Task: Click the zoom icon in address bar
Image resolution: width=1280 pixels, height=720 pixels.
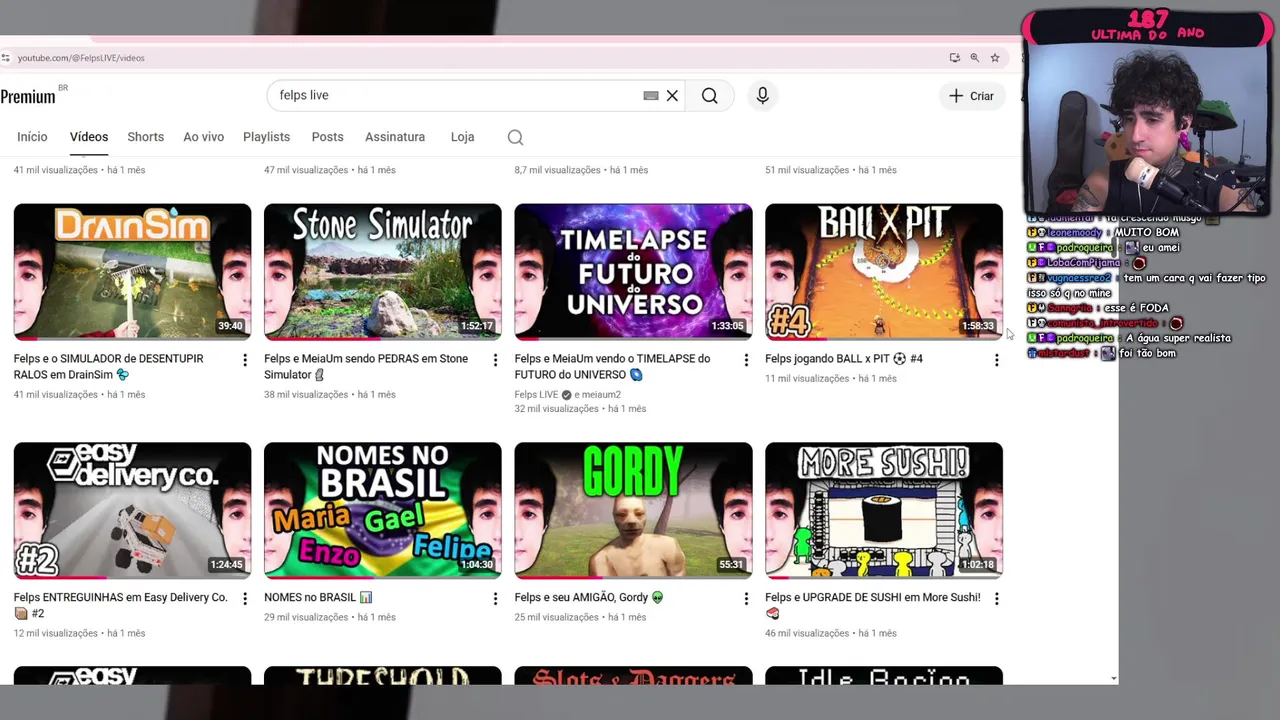Action: point(974,58)
